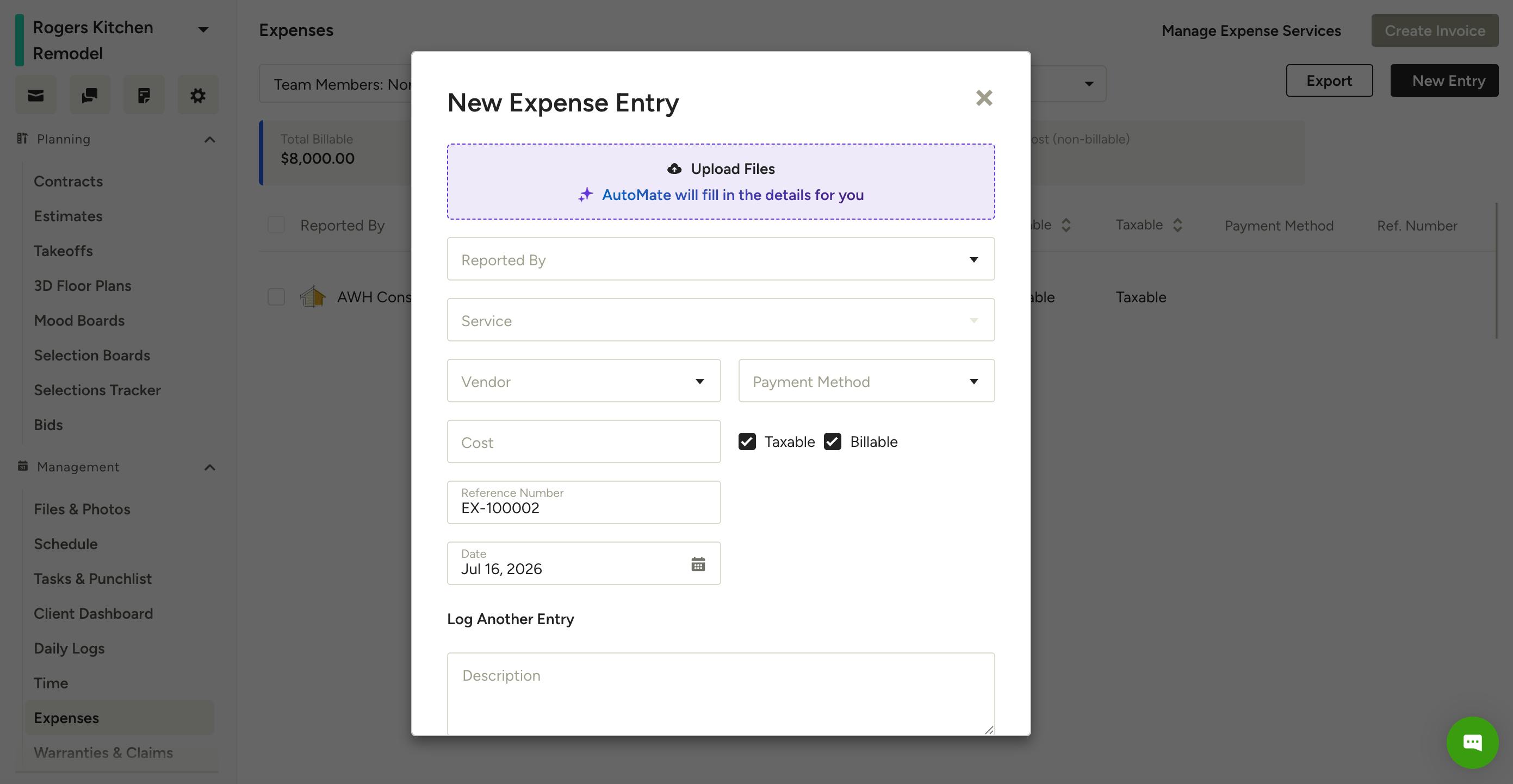Go to Contracts in sidebar
The image size is (1513, 784).
click(x=68, y=182)
